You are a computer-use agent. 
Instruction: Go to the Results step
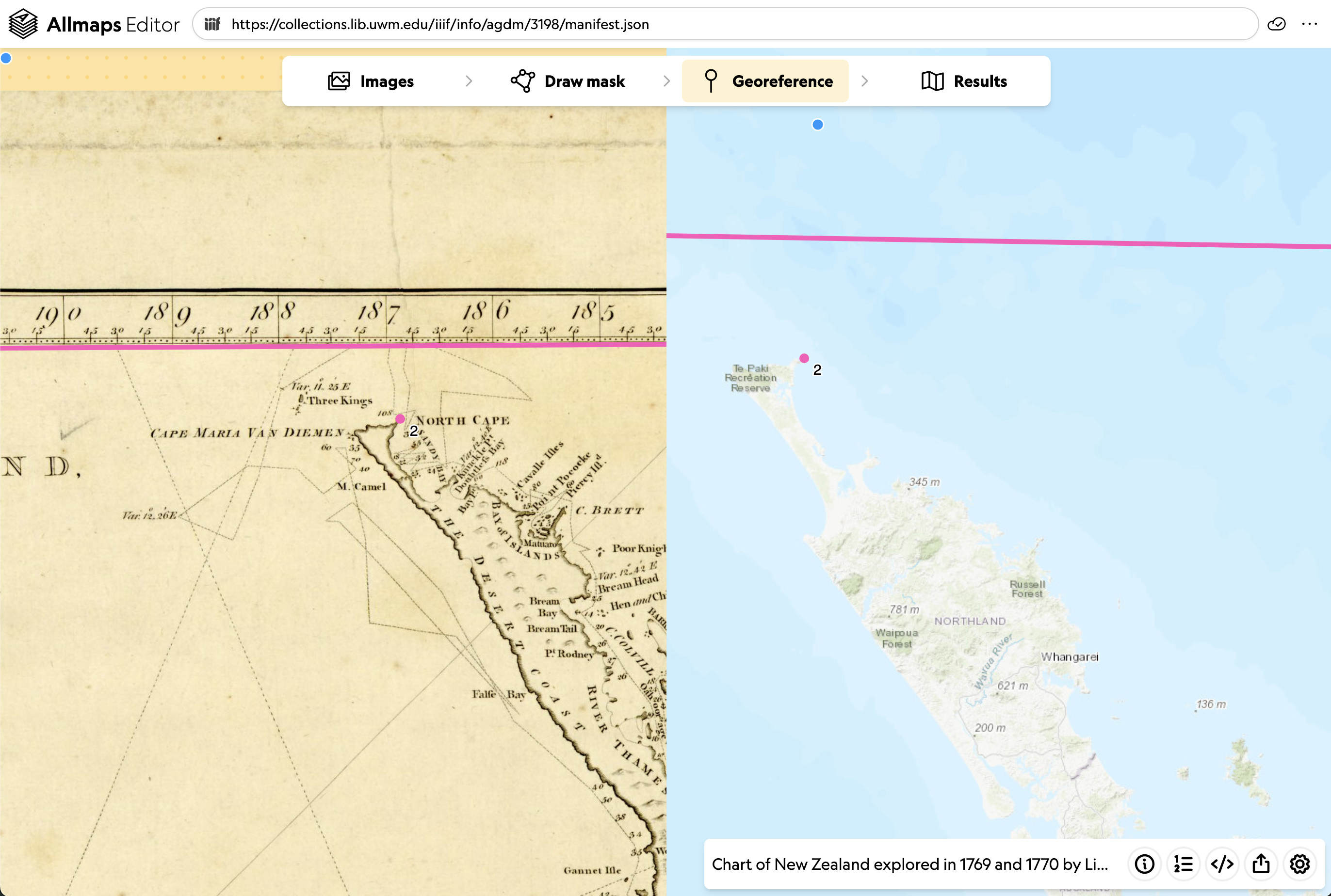click(964, 81)
